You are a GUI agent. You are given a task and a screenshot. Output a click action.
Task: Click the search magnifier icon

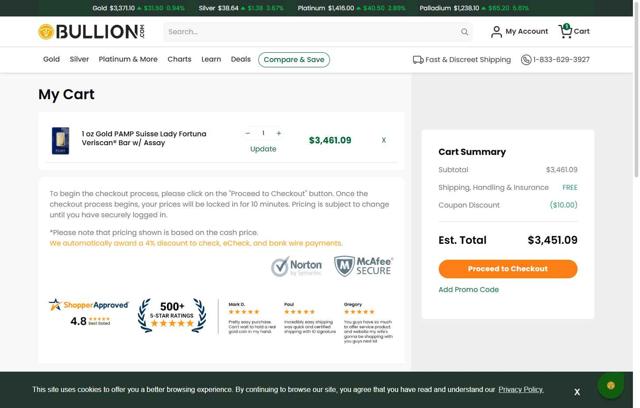[x=464, y=32]
